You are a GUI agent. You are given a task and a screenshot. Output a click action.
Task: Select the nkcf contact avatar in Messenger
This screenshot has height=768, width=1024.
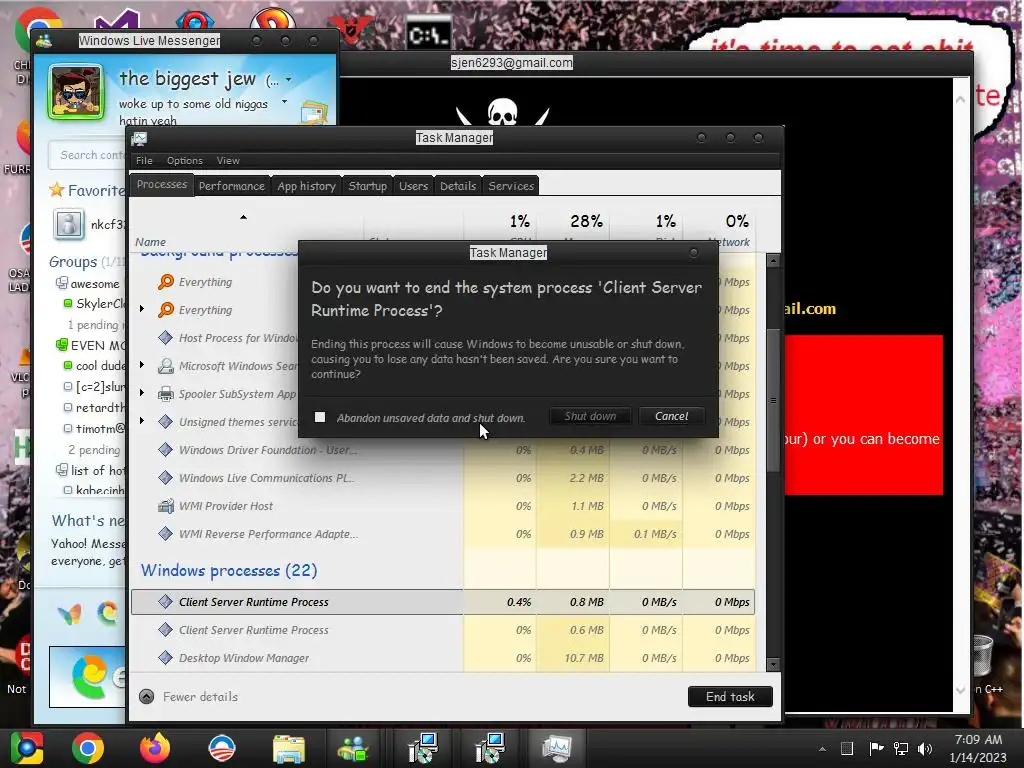pos(69,223)
